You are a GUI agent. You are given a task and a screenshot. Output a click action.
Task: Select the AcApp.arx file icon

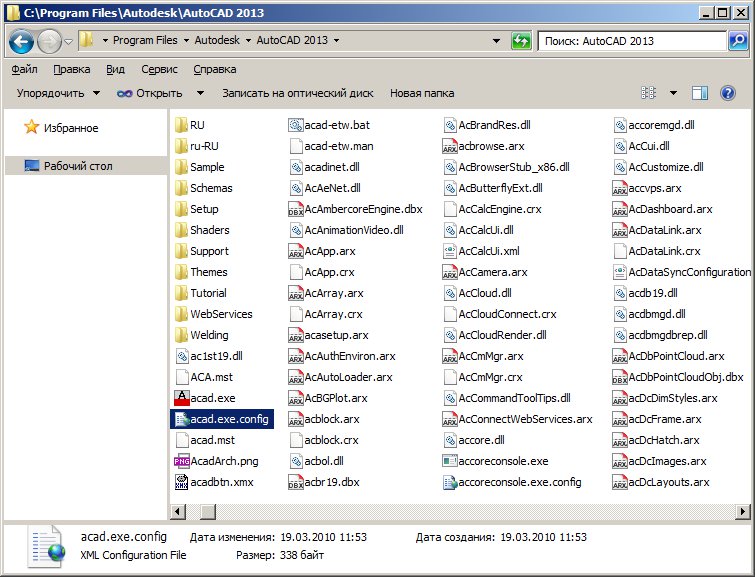click(296, 251)
